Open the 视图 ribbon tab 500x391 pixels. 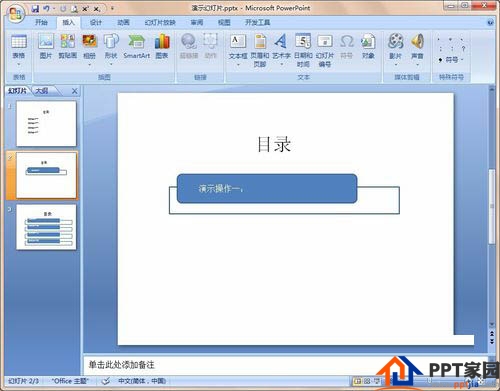(224, 23)
